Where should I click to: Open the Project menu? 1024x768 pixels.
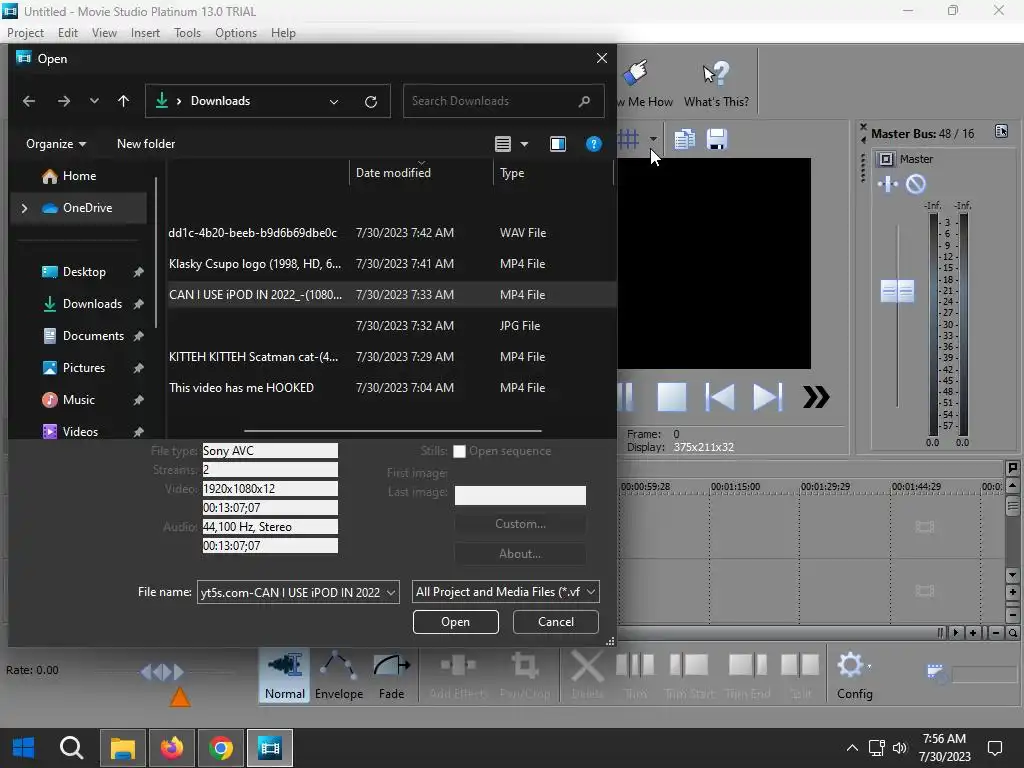coord(25,33)
